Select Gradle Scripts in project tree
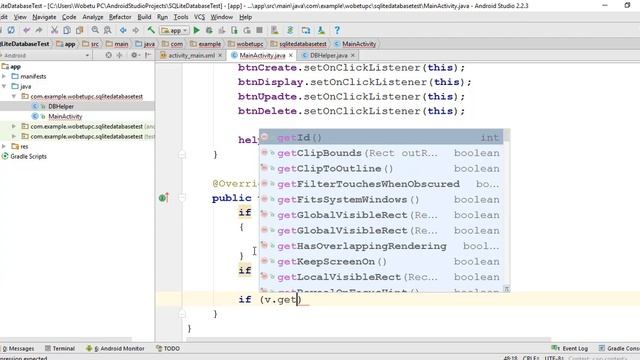640x360 pixels. pyautogui.click(x=28, y=156)
